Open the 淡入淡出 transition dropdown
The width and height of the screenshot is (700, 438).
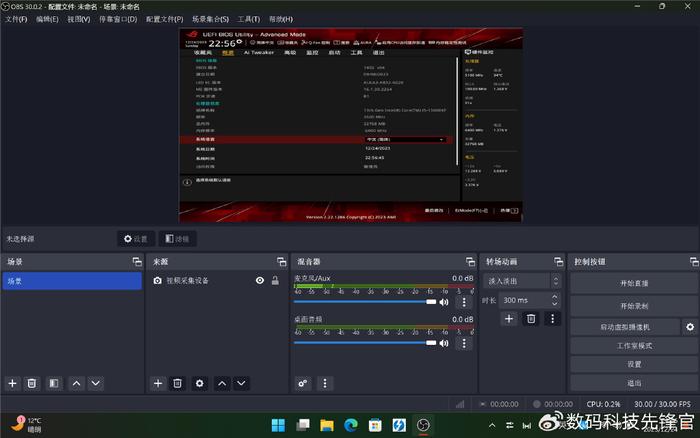522,281
